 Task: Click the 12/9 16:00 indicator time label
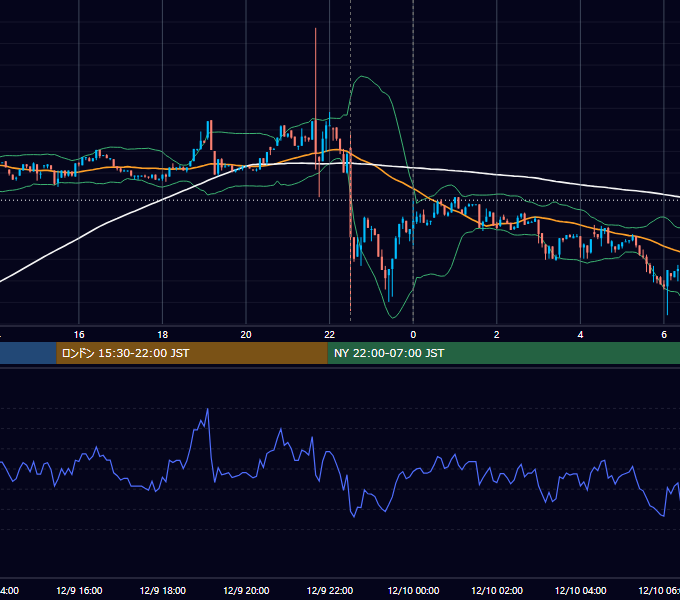(x=79, y=590)
